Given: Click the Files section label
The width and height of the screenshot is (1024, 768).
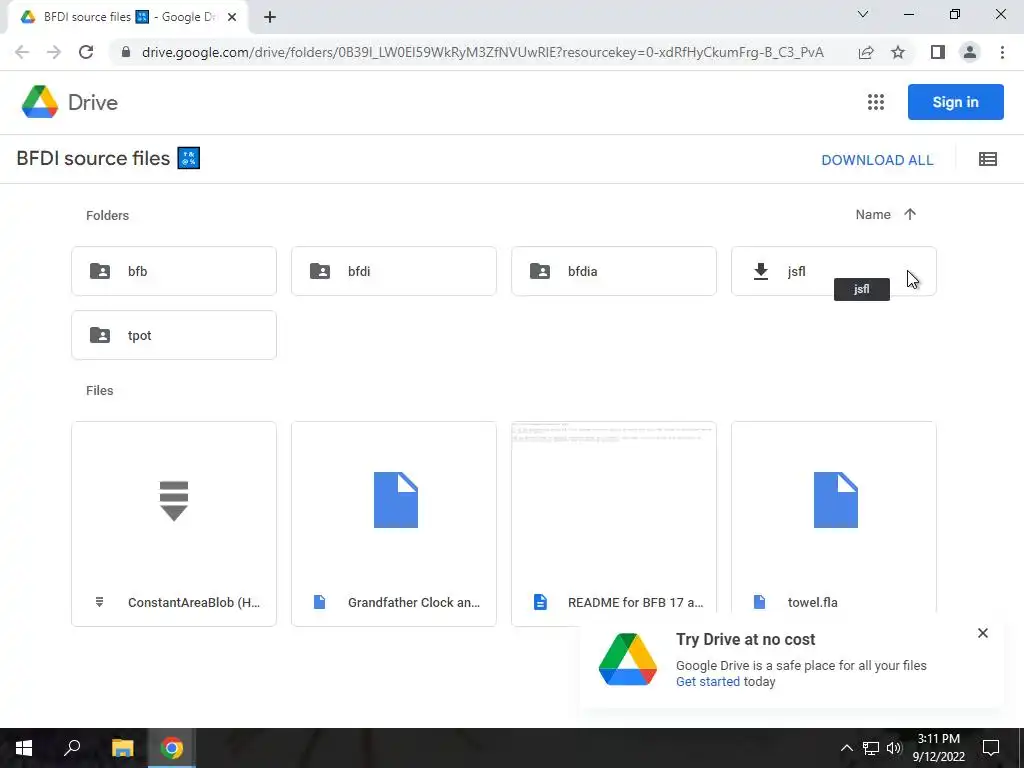Looking at the screenshot, I should click(99, 391).
